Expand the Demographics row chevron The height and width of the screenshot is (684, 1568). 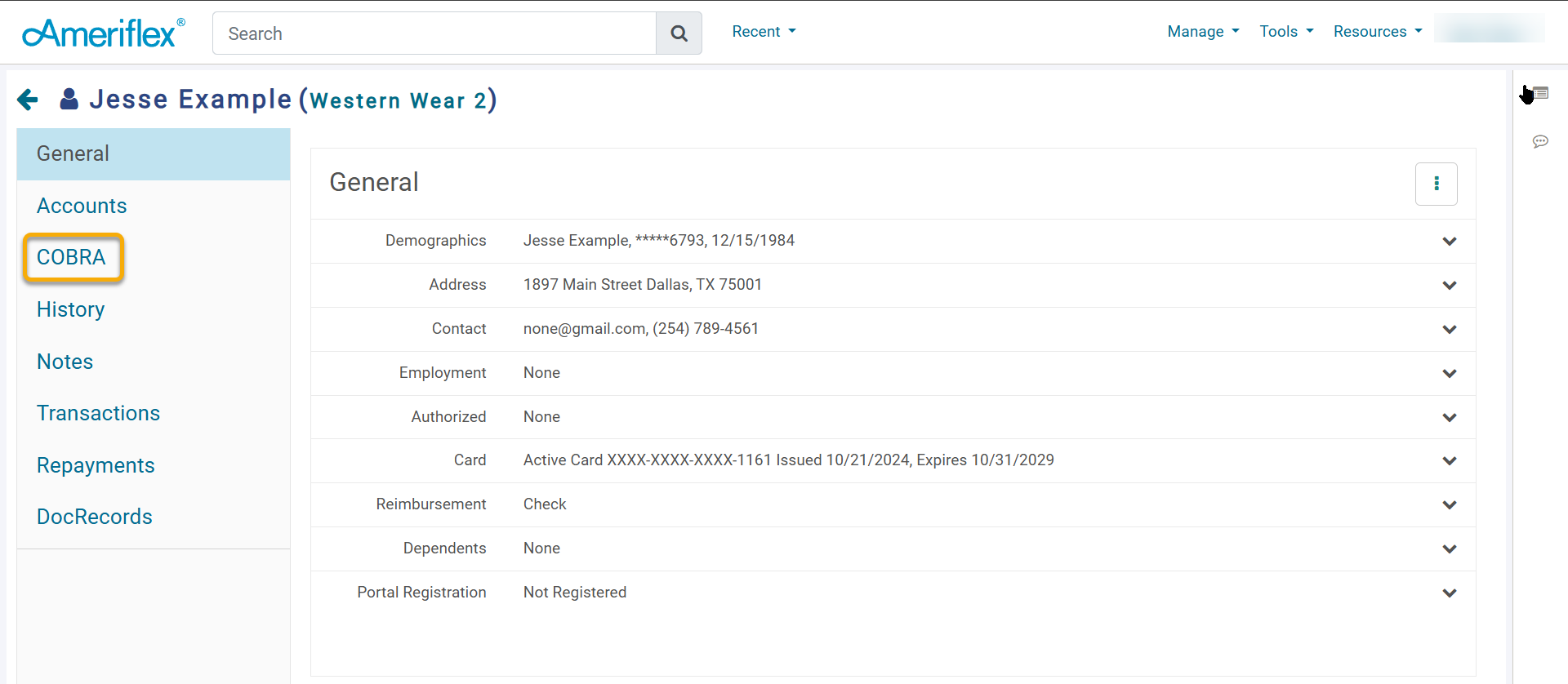click(x=1449, y=241)
